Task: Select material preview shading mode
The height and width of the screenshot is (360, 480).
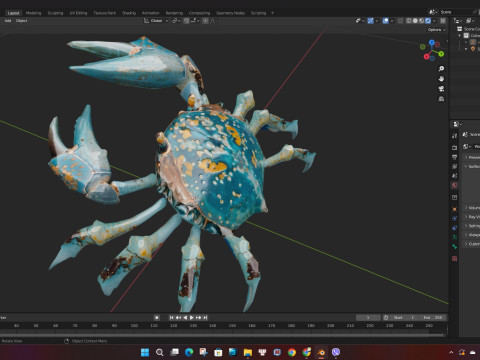Action: click(421, 21)
